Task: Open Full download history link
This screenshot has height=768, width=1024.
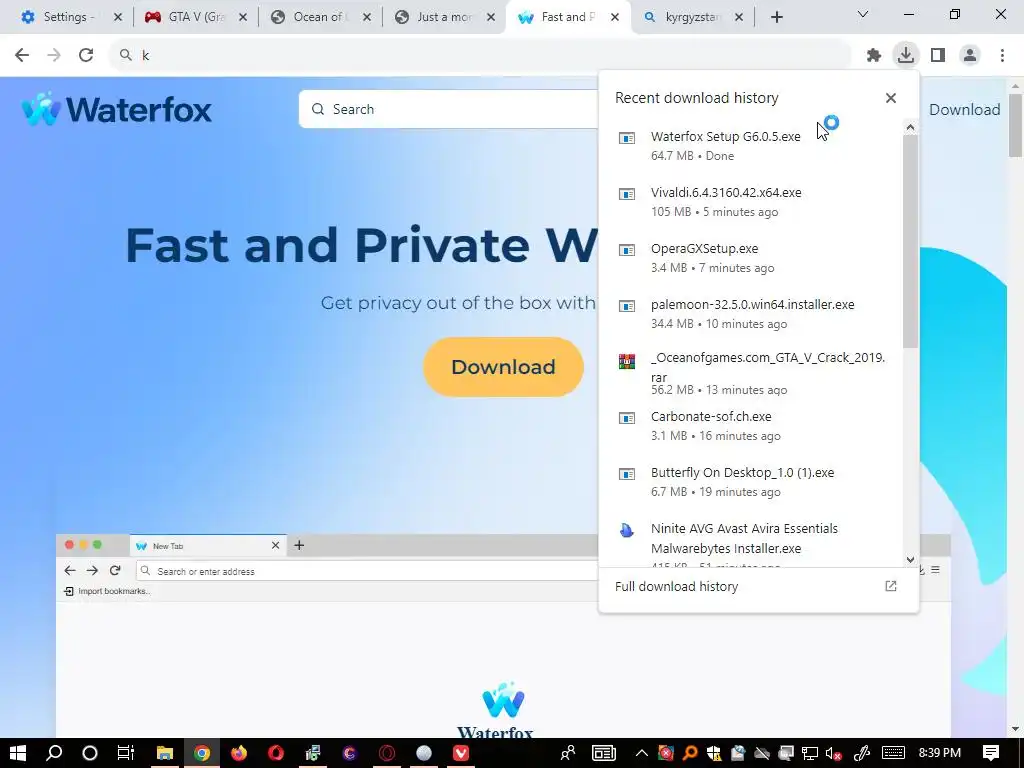Action: coord(677,586)
